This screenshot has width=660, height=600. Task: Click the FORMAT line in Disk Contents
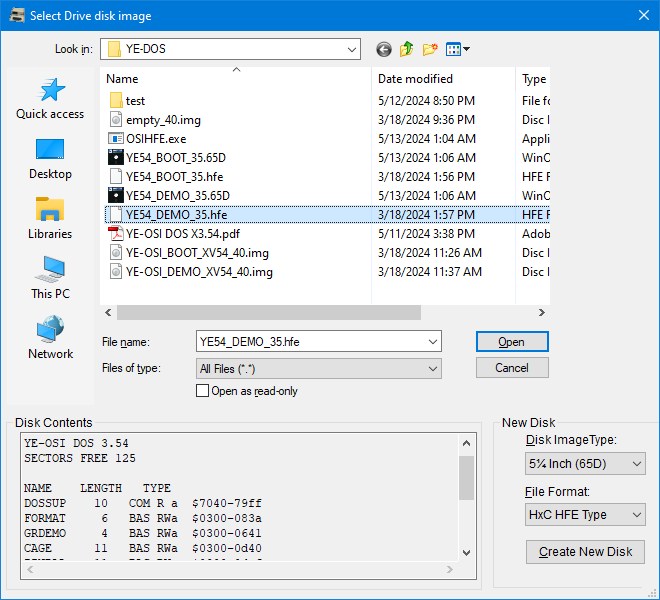pyautogui.click(x=143, y=518)
